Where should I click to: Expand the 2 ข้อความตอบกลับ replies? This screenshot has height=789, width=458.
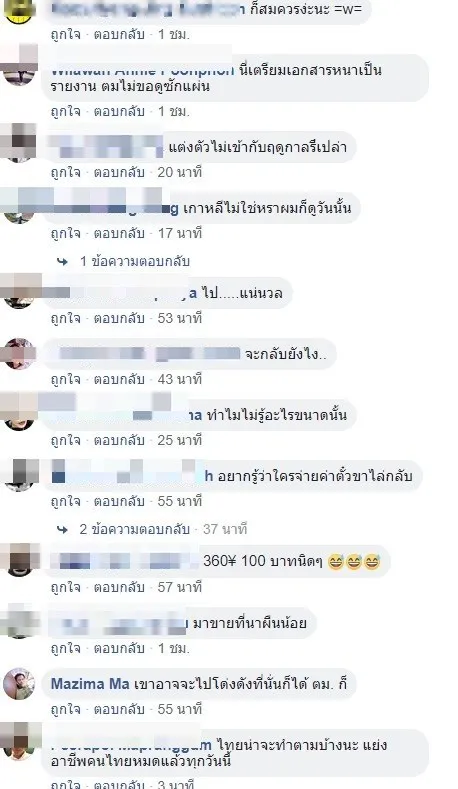click(x=134, y=529)
